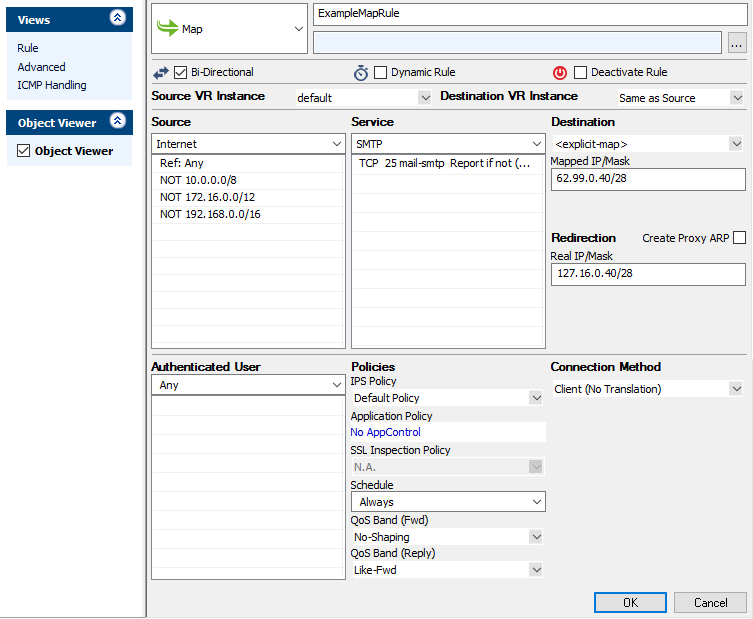Collapse the Object Viewer panel chevron
Image resolution: width=753 pixels, height=619 pixels.
(x=118, y=121)
